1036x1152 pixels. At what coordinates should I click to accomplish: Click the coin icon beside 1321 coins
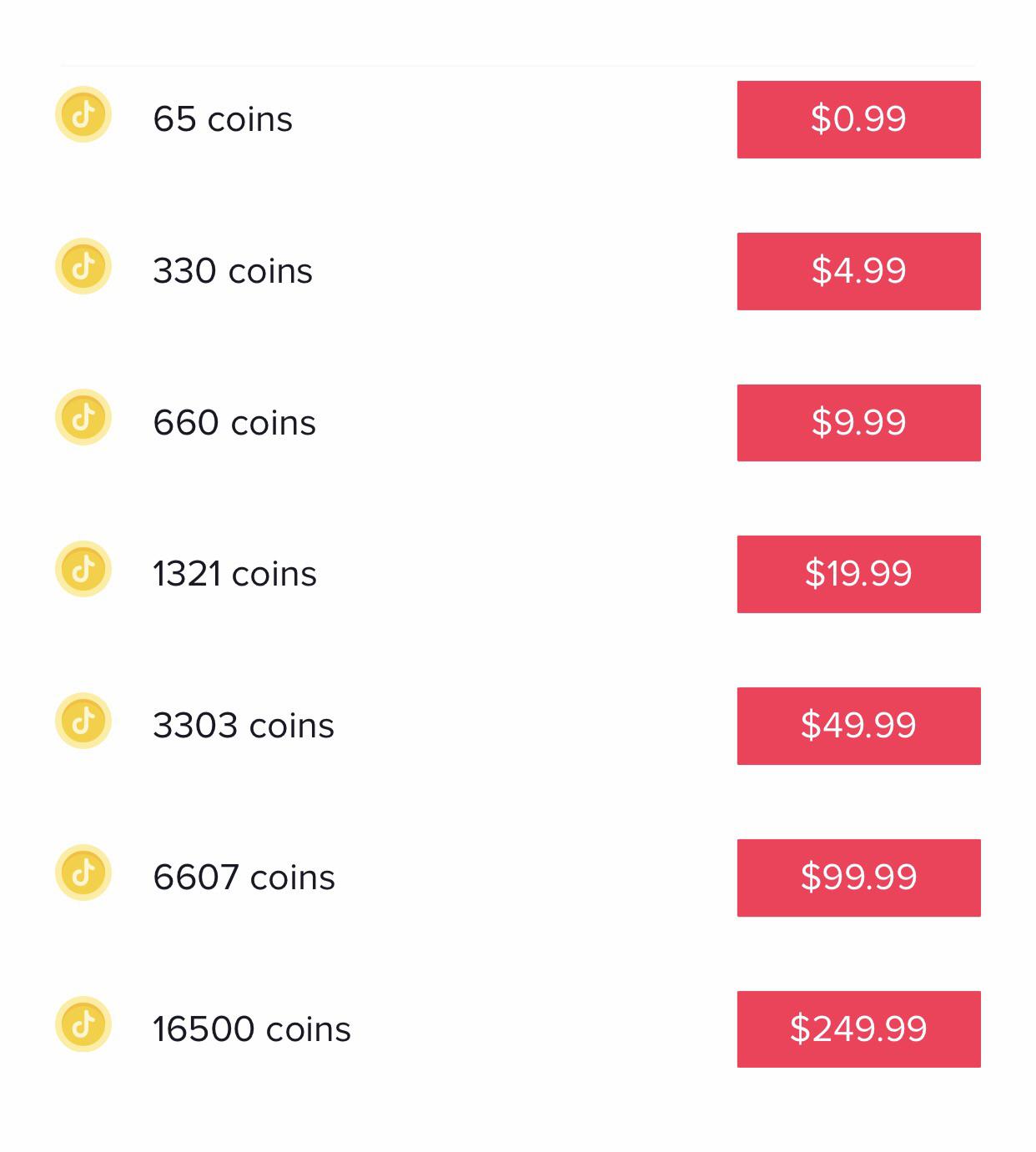[x=83, y=569]
